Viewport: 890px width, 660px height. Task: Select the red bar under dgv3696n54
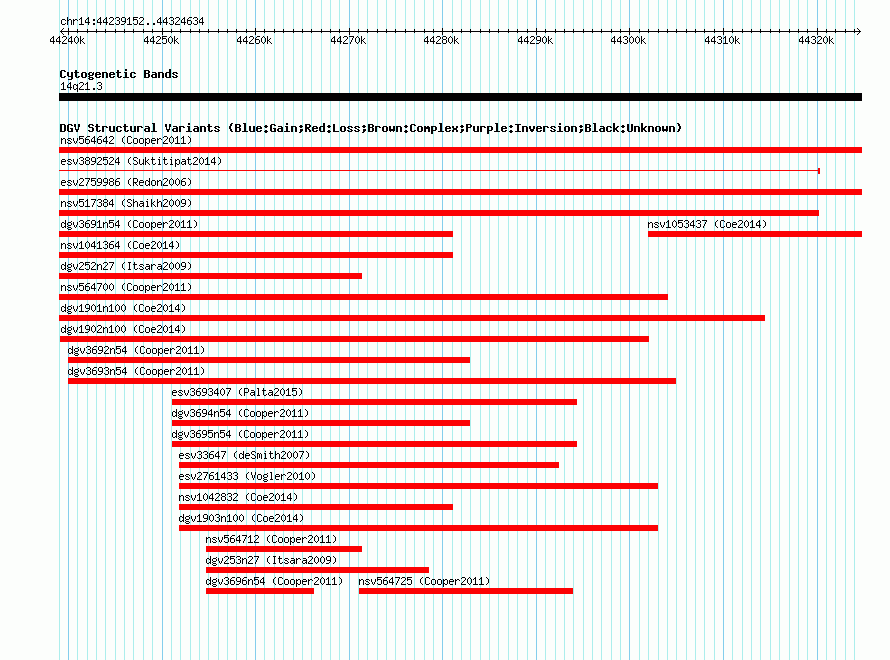260,591
